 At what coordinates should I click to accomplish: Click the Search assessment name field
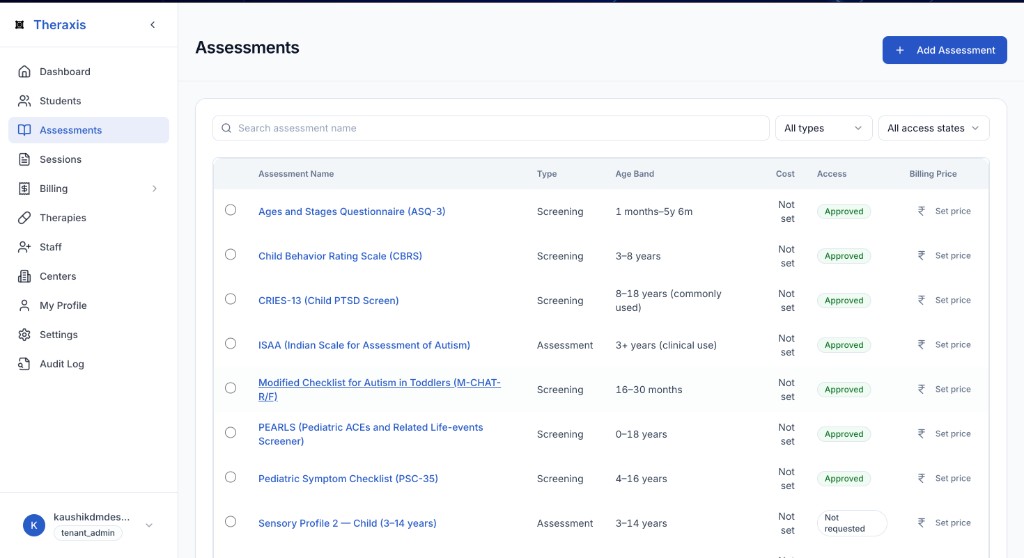click(490, 128)
